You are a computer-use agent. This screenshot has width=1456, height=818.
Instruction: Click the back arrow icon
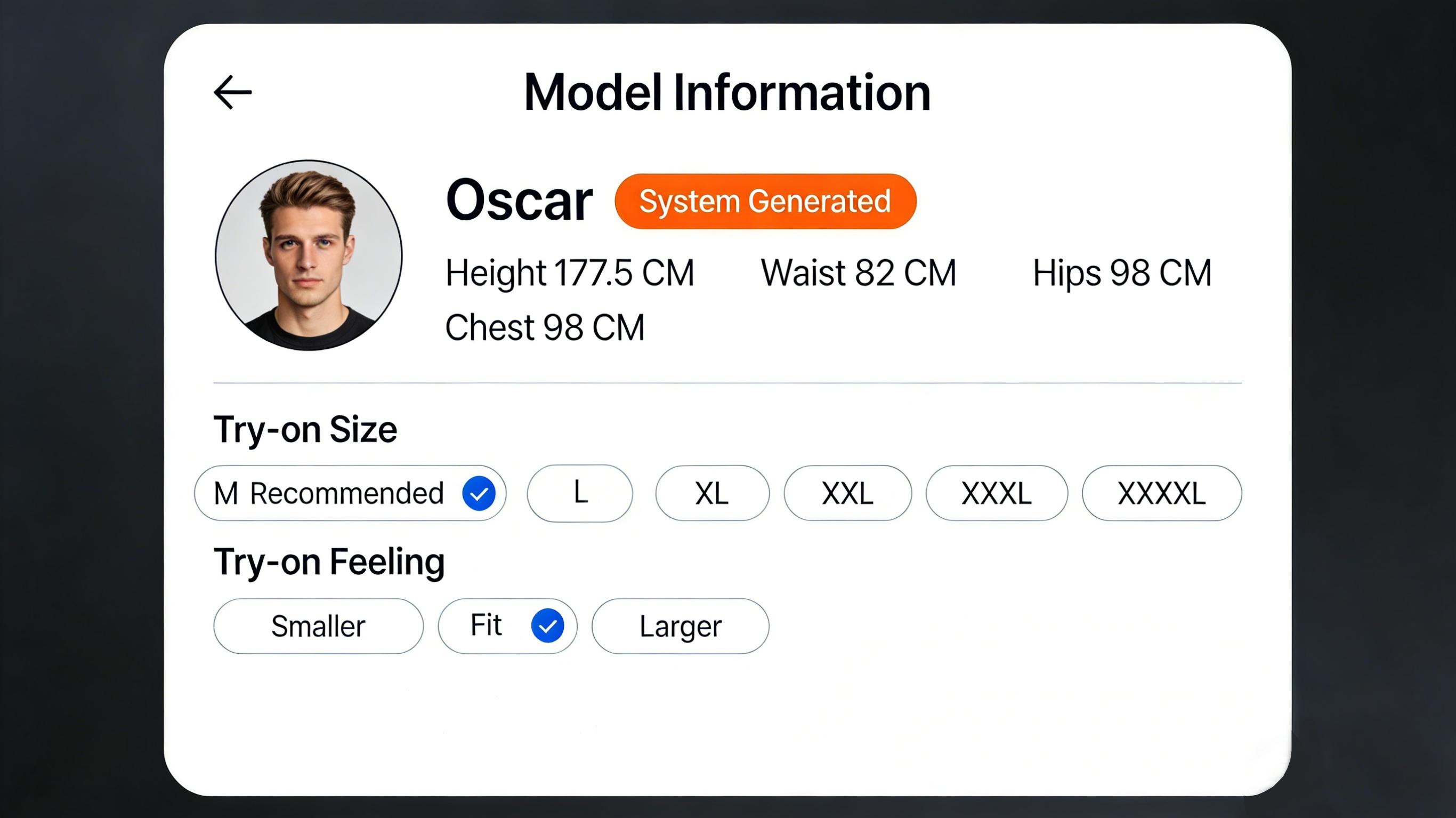pyautogui.click(x=232, y=92)
